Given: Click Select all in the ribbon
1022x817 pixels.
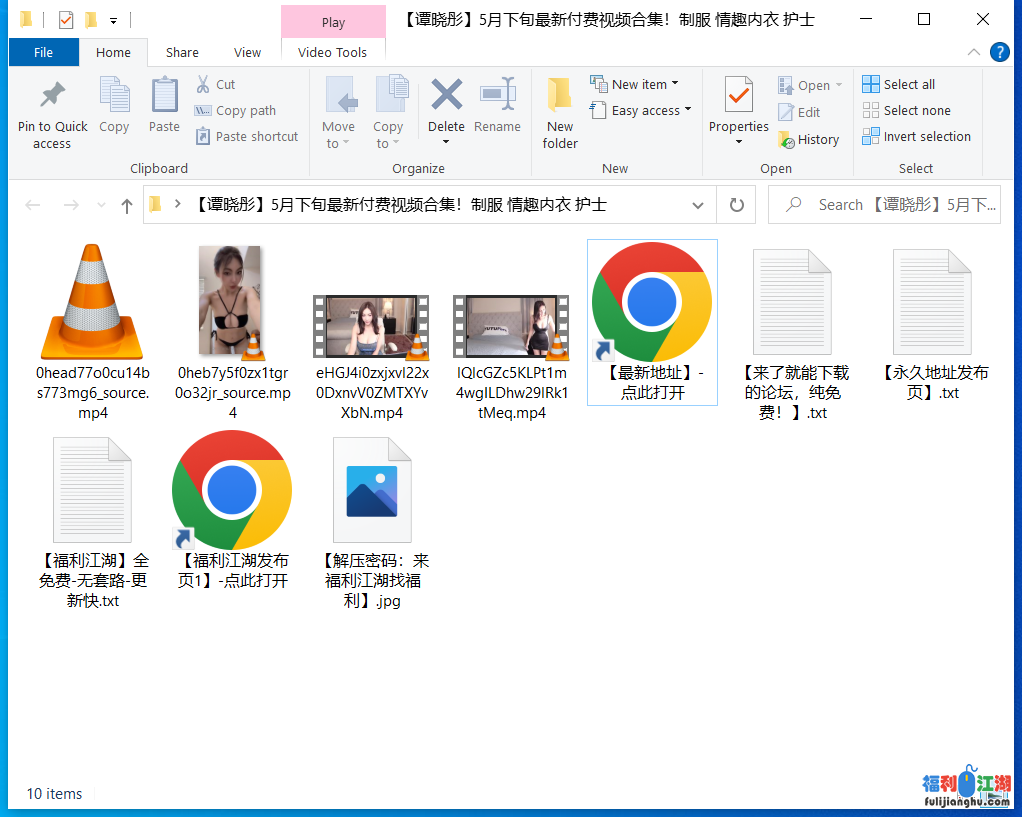Looking at the screenshot, I should click(x=898, y=84).
